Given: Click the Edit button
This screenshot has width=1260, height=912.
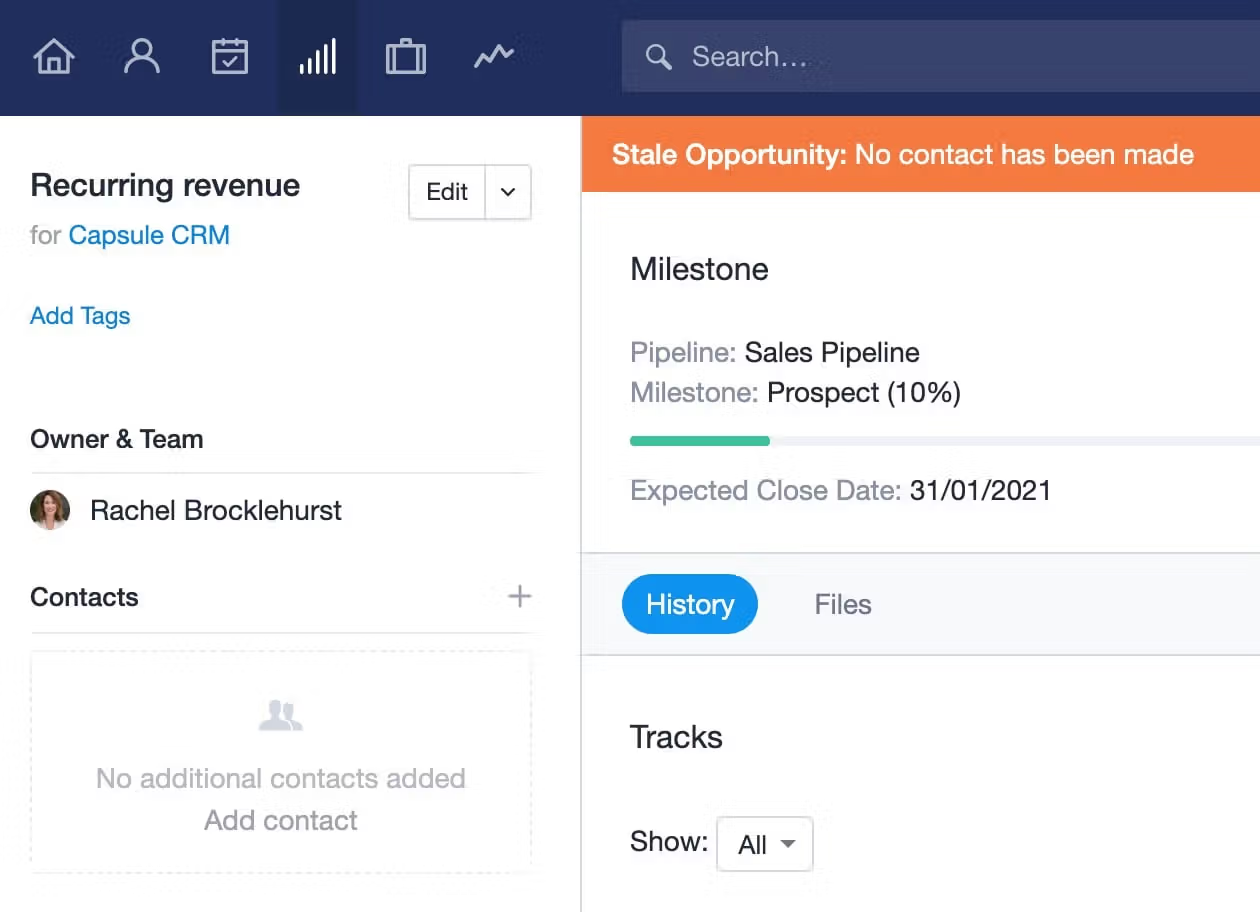Looking at the screenshot, I should [x=447, y=192].
